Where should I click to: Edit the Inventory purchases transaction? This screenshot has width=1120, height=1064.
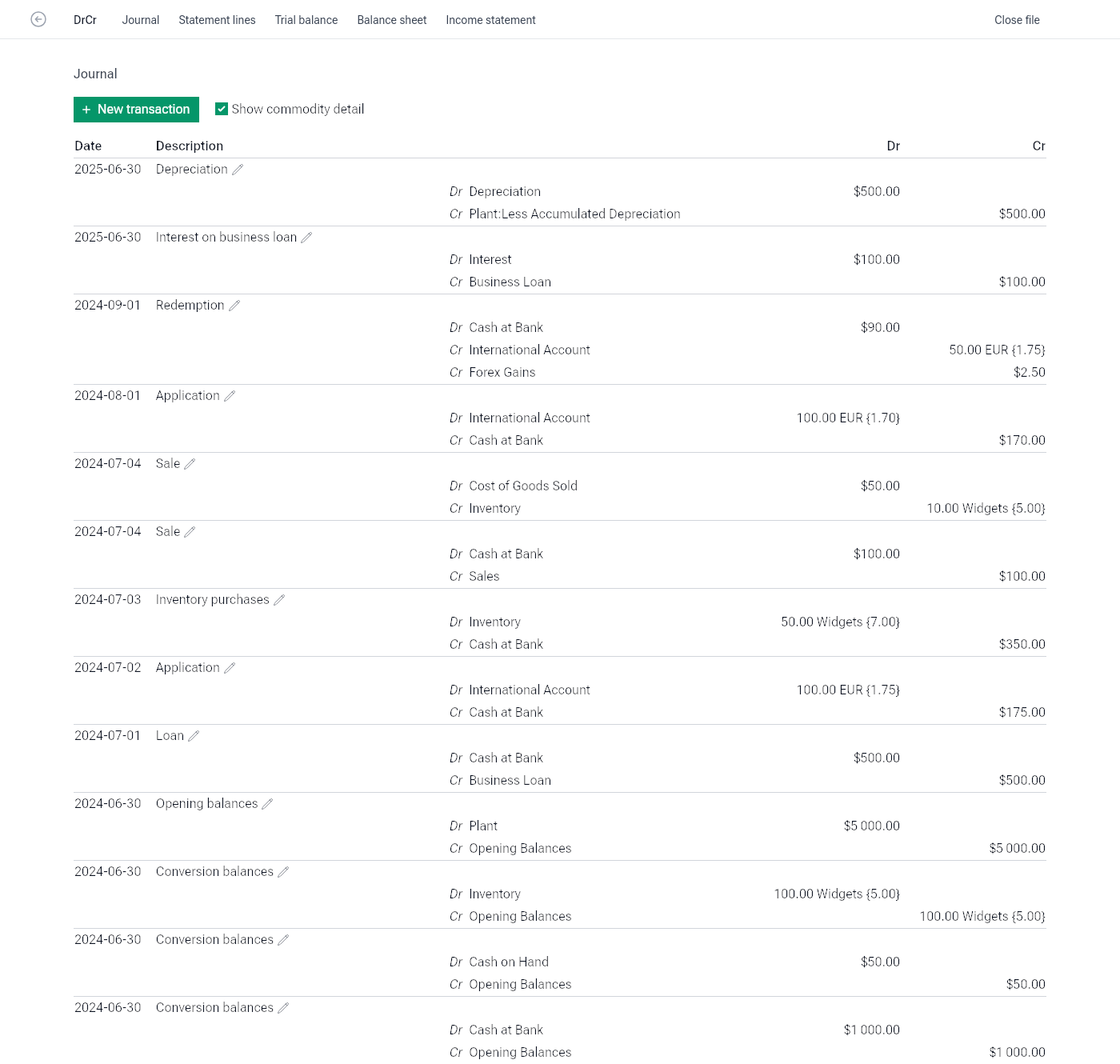click(x=279, y=600)
